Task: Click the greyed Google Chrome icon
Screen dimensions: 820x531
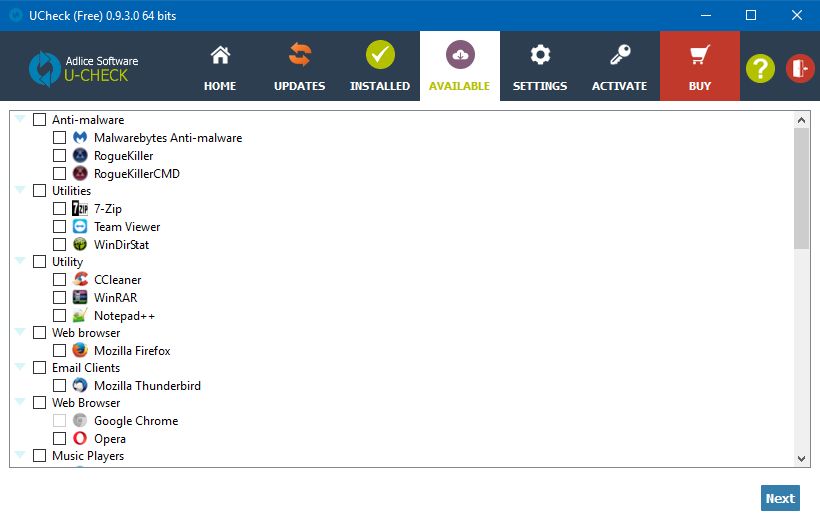Action: (x=80, y=421)
